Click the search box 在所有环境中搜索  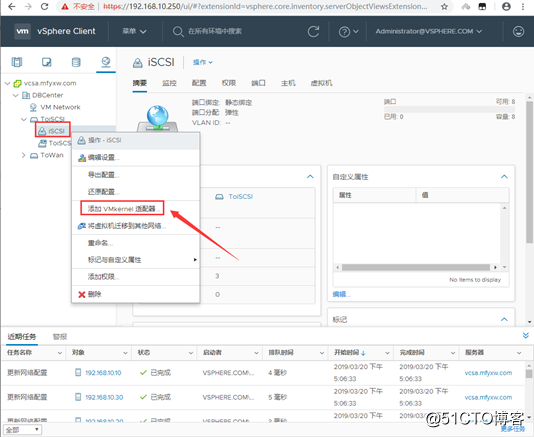coord(215,31)
